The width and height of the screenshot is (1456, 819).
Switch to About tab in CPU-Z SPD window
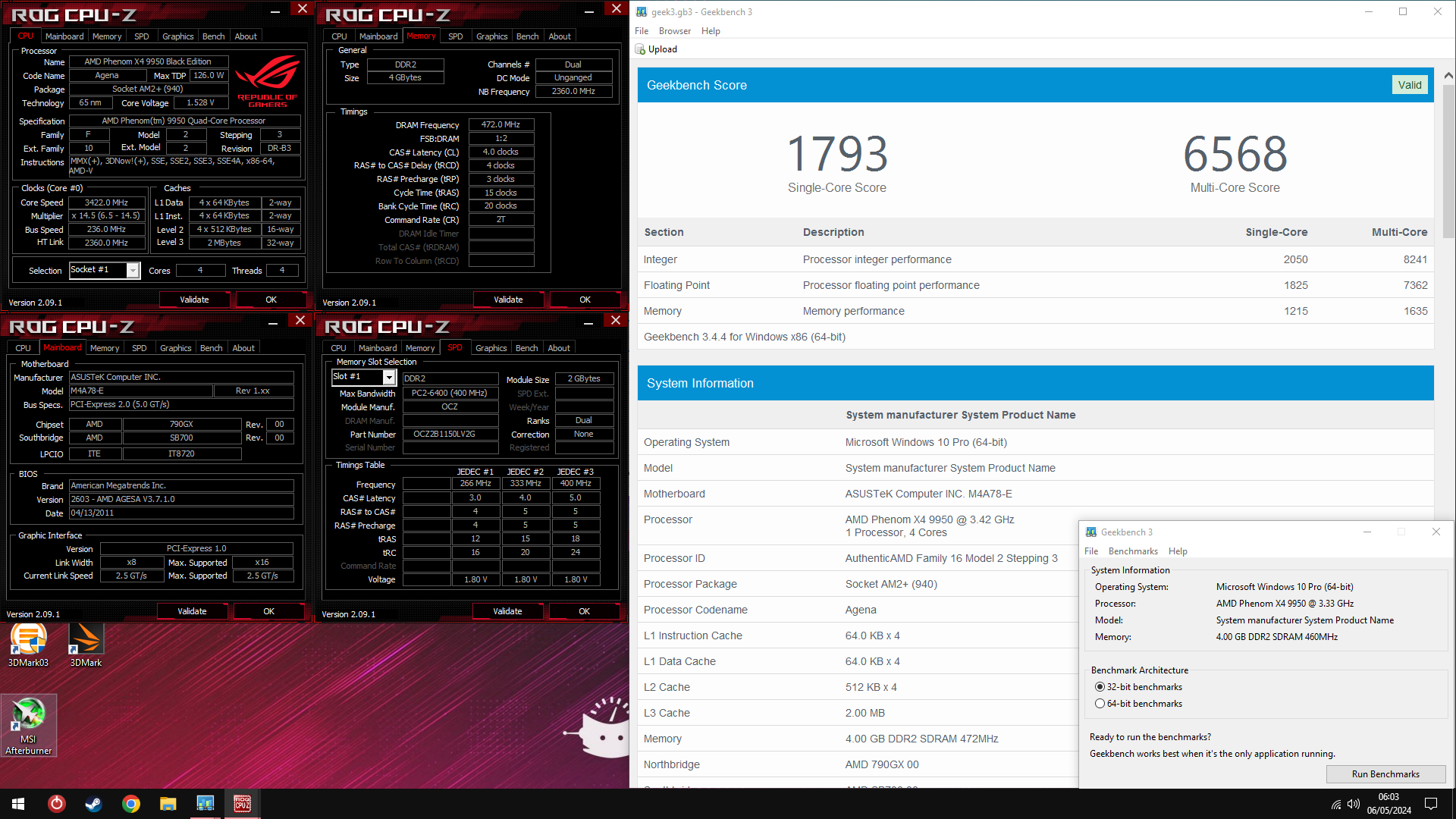point(559,348)
